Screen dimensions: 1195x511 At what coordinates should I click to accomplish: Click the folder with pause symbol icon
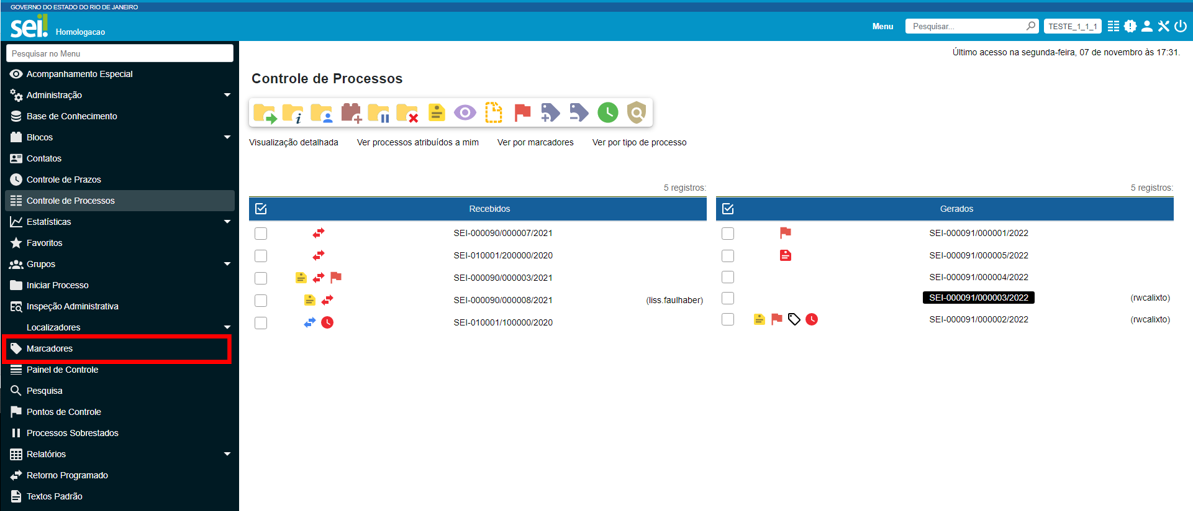click(x=379, y=113)
